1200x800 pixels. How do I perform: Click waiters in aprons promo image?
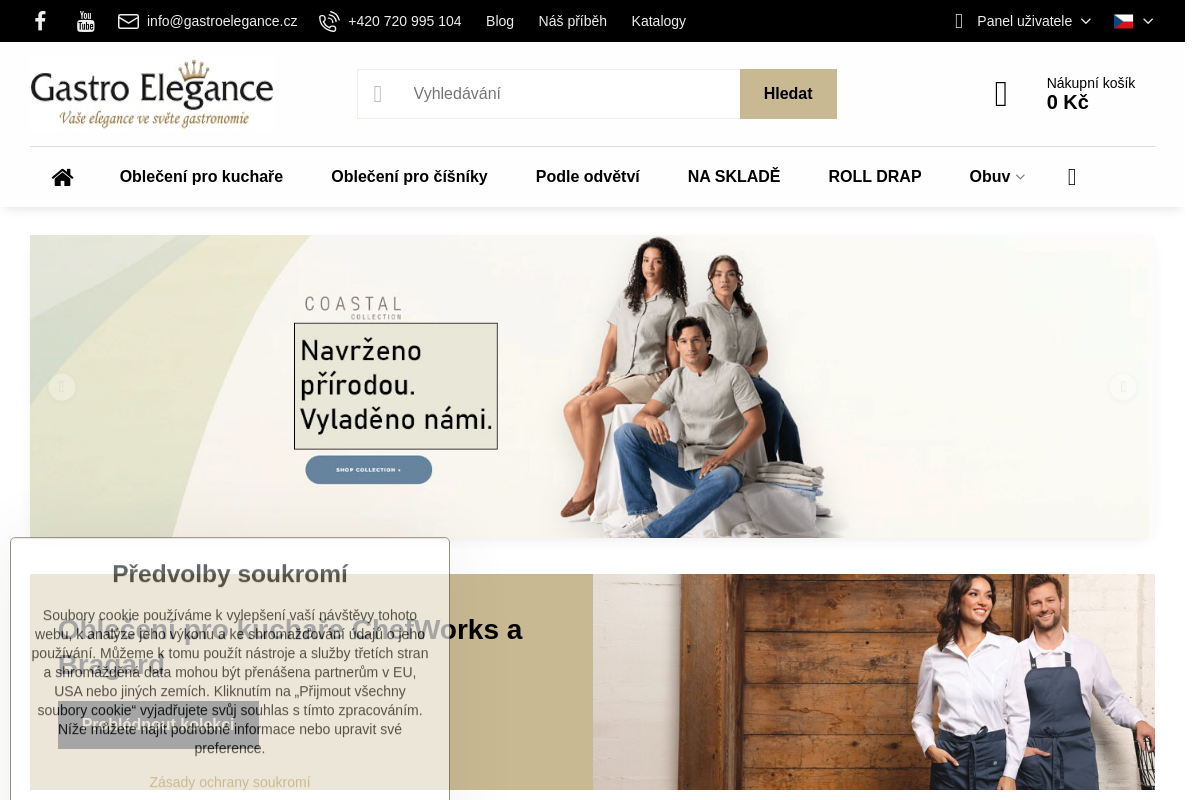pyautogui.click(x=874, y=682)
